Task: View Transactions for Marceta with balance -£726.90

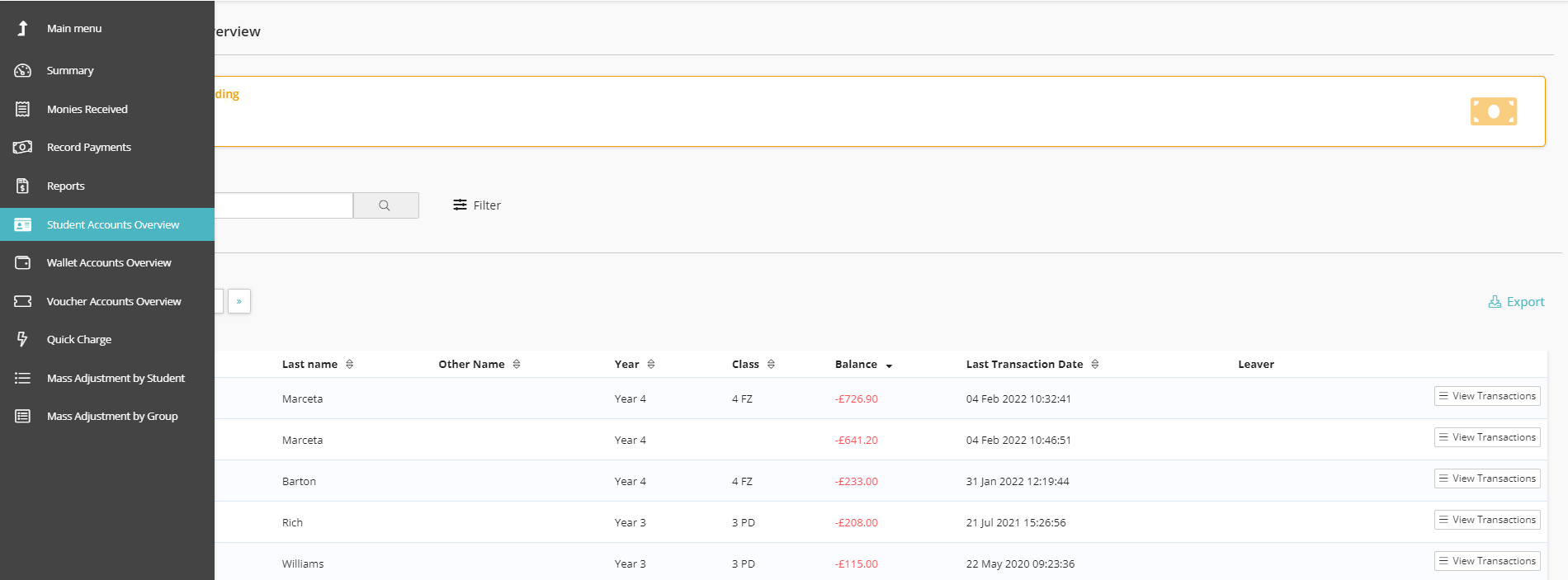Action: (x=1487, y=396)
